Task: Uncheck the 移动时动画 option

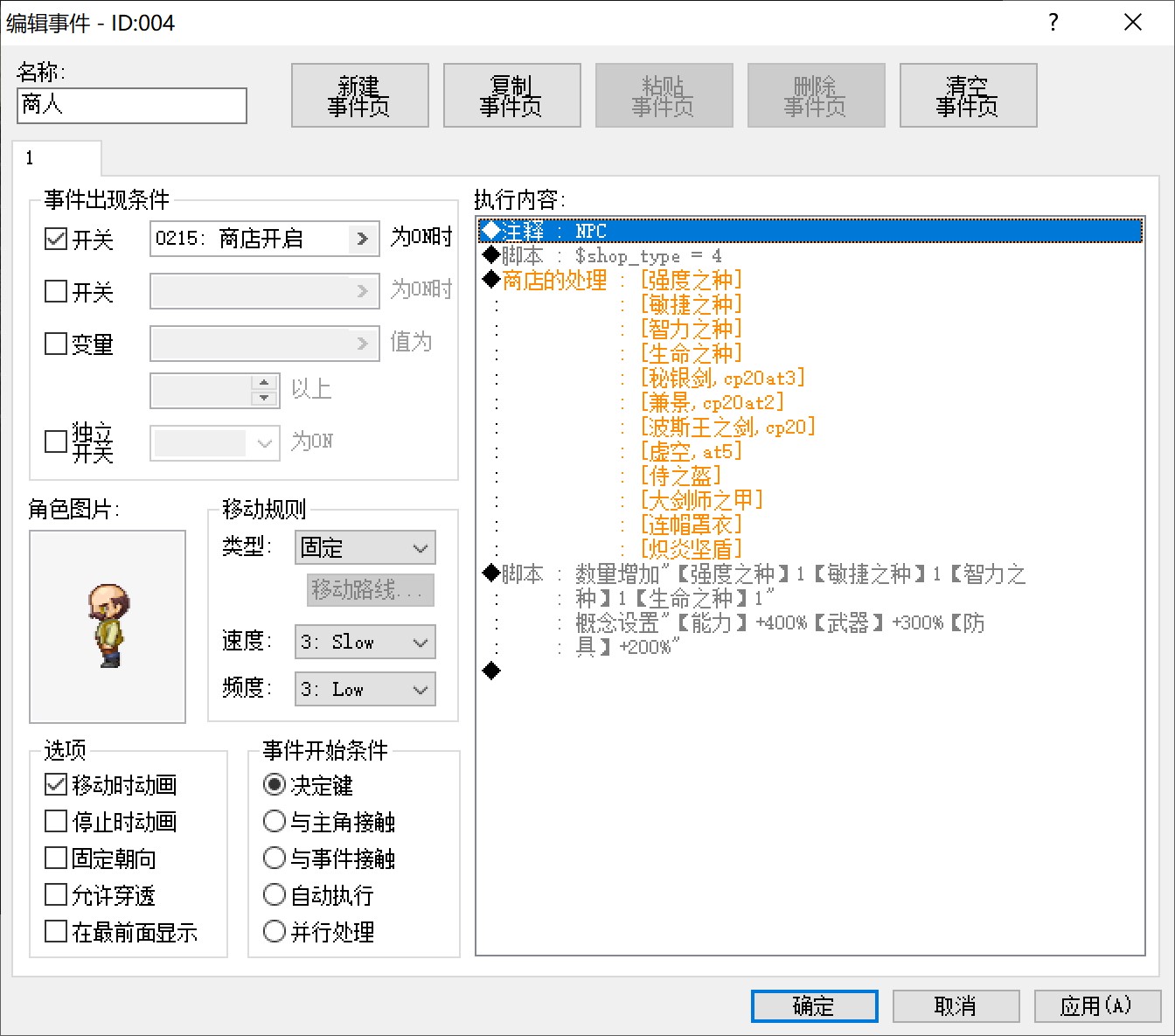Action: pos(56,785)
